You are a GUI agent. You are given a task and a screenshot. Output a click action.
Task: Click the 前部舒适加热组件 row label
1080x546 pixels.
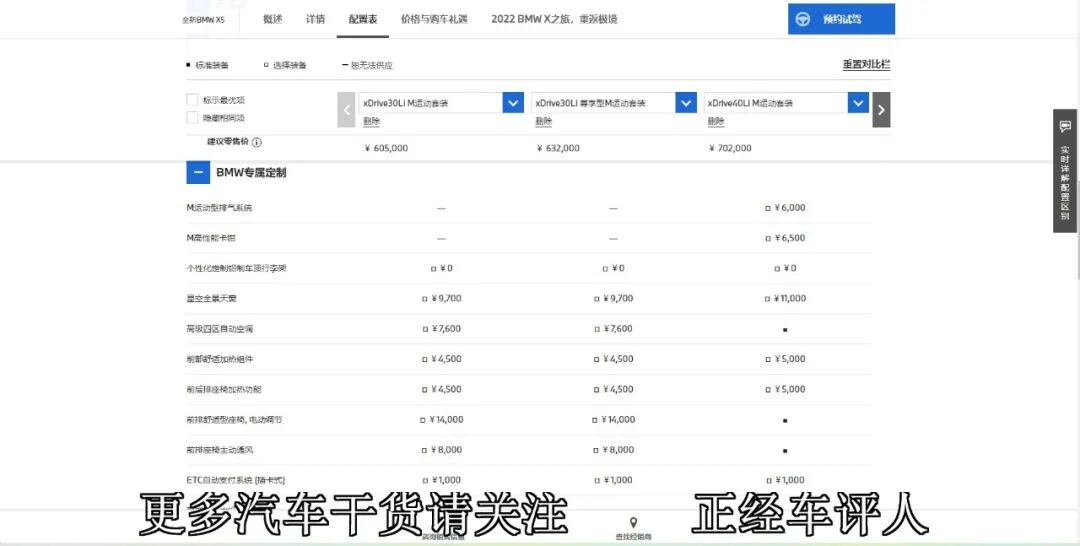click(219, 359)
